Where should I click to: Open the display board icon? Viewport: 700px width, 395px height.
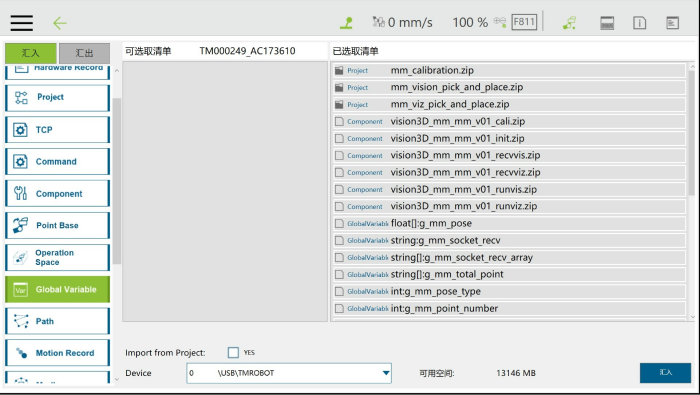(607, 23)
